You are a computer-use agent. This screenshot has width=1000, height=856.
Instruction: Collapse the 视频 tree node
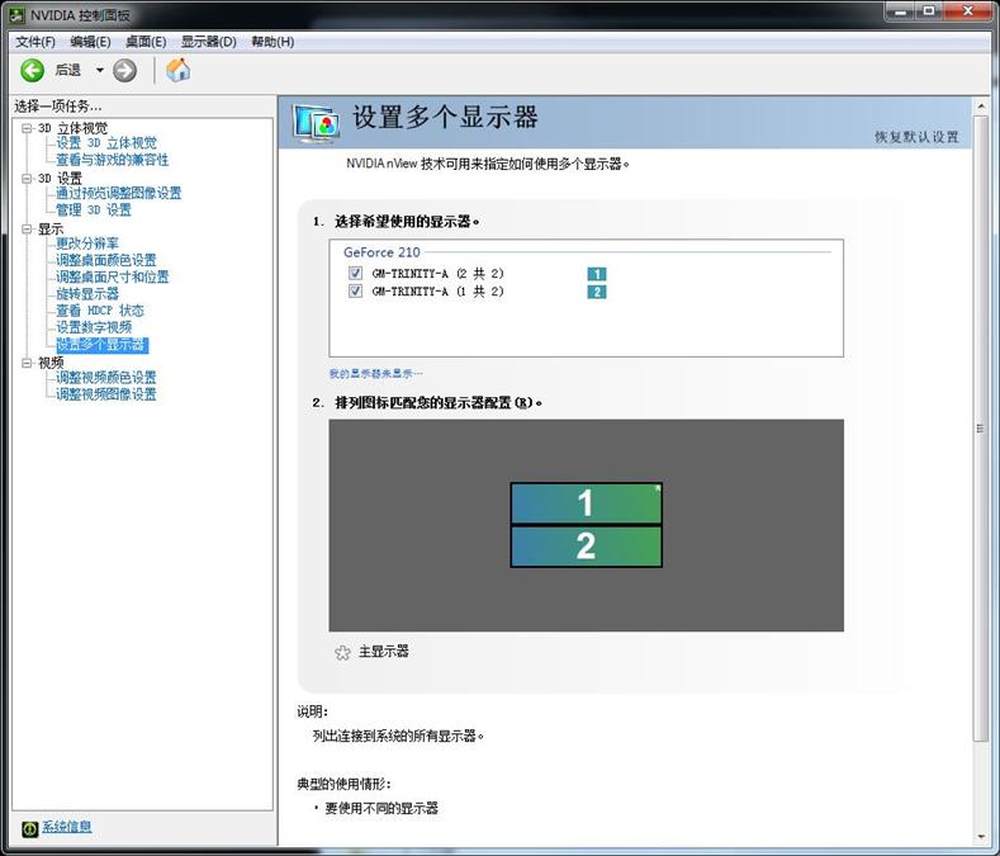pos(27,362)
